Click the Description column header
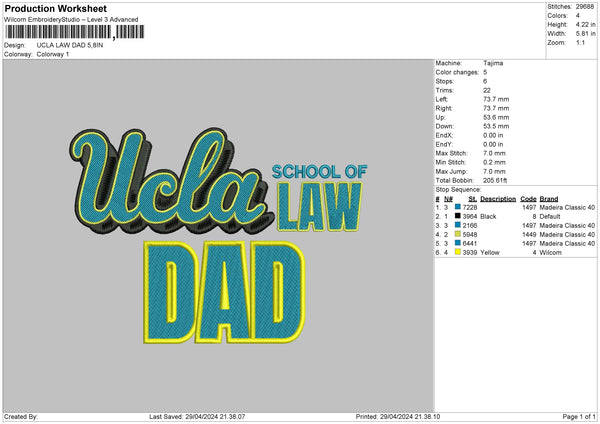600x424 pixels. (x=498, y=199)
